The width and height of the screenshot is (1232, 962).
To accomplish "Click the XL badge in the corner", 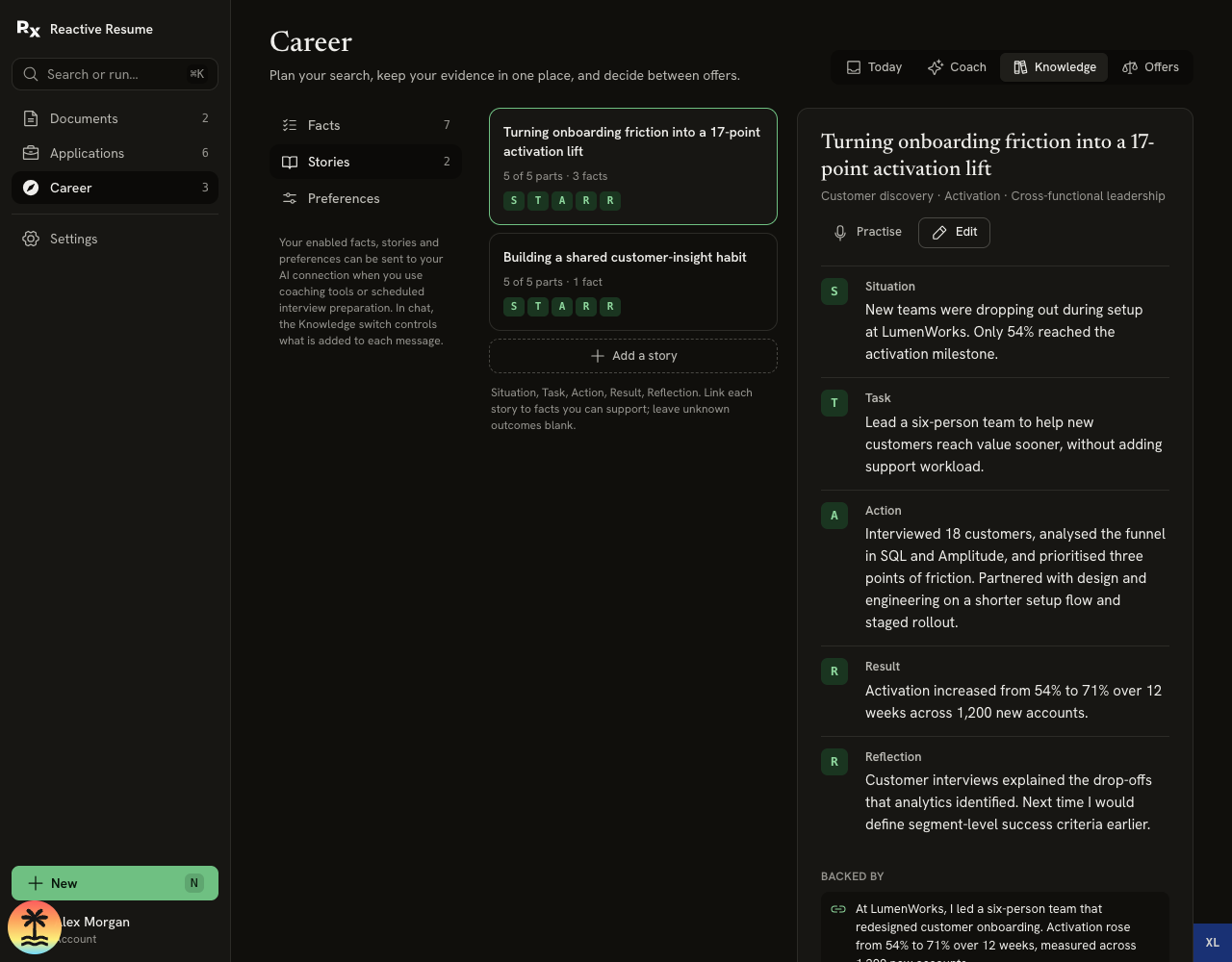I will pos(1213,943).
